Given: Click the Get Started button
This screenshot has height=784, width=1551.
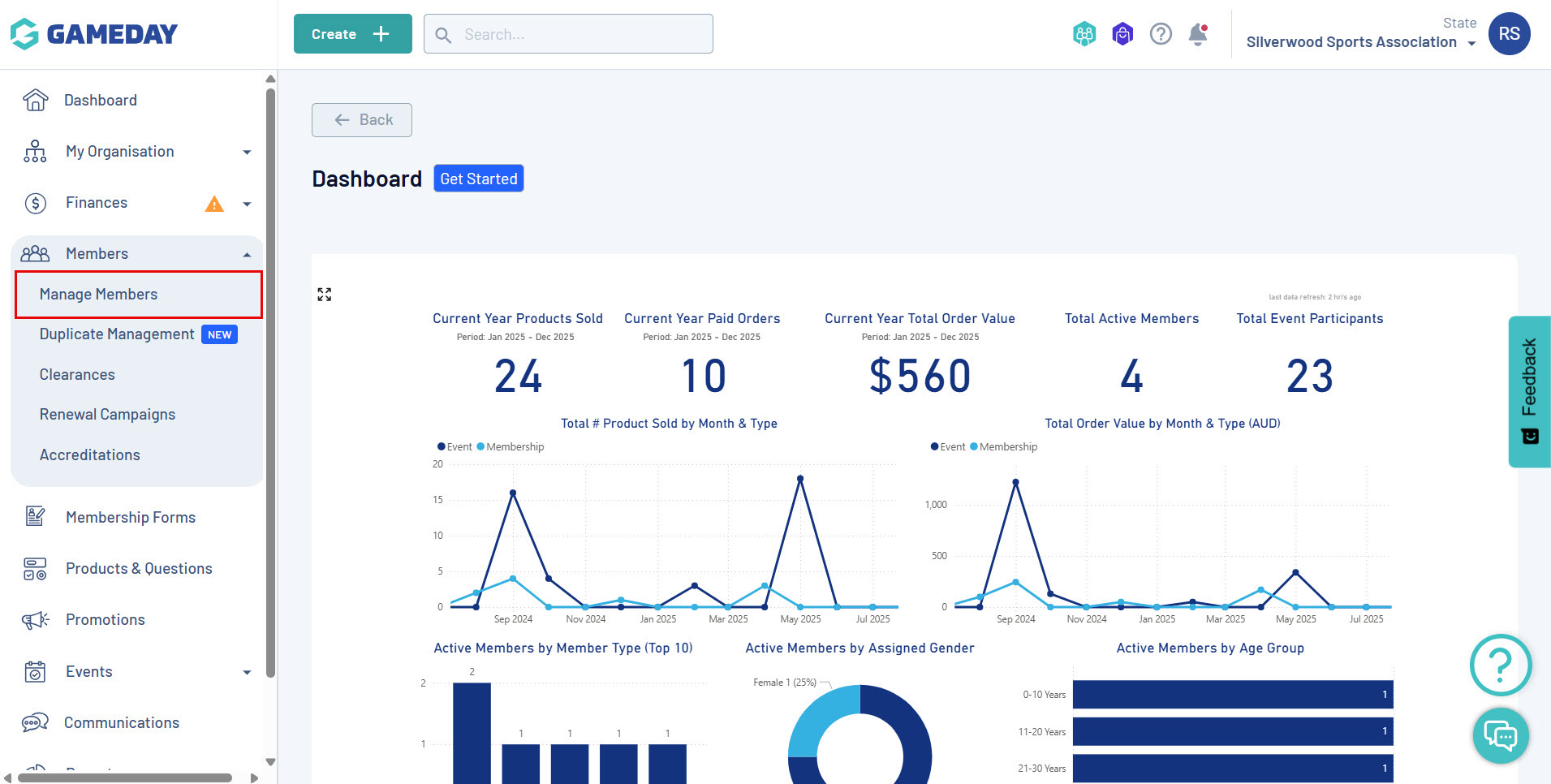Looking at the screenshot, I should pyautogui.click(x=479, y=179).
